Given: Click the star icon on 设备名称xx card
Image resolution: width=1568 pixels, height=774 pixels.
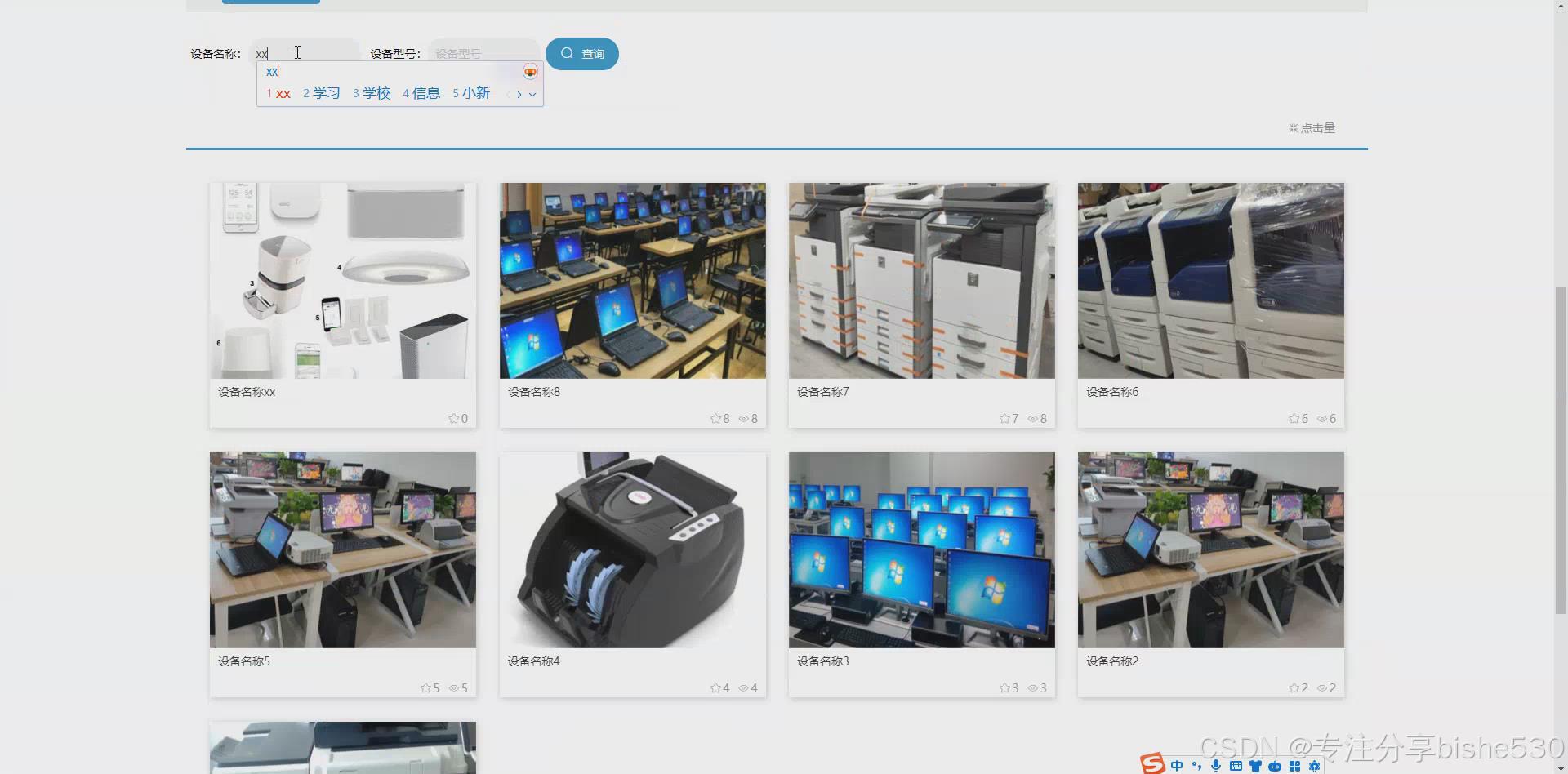Looking at the screenshot, I should (453, 419).
